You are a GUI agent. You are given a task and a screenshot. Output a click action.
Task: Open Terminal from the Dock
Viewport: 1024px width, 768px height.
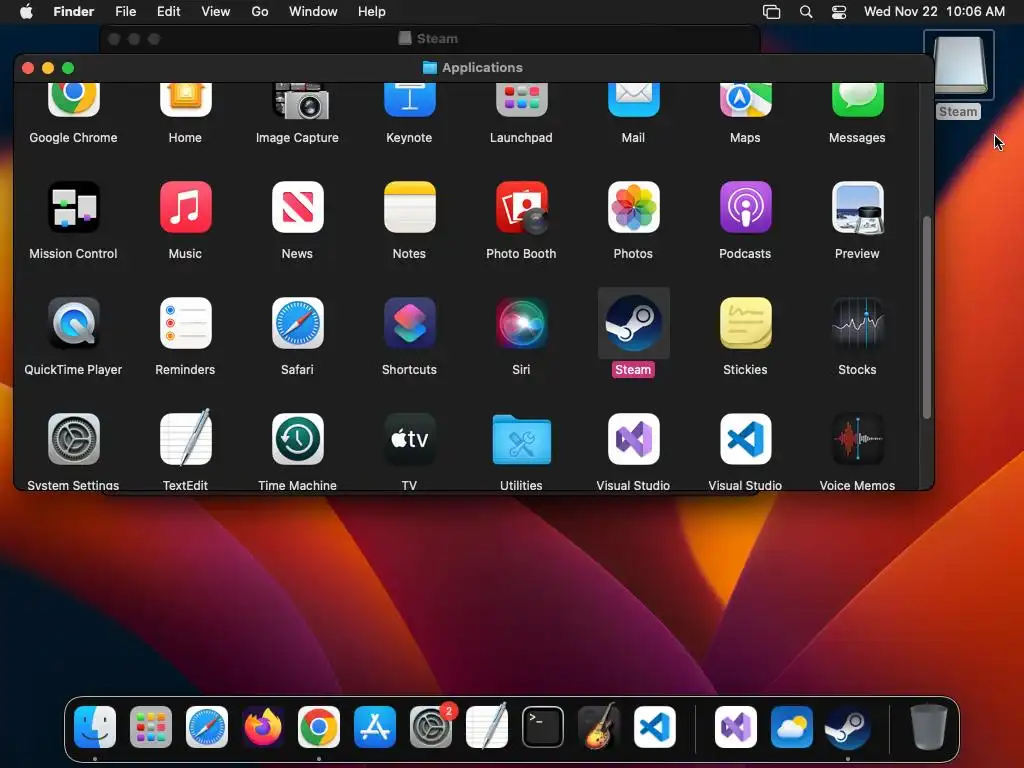point(543,727)
